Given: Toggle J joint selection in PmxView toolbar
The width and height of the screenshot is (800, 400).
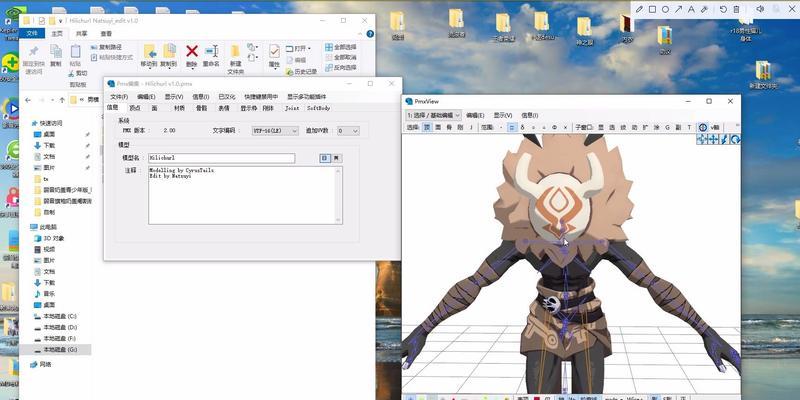Looking at the screenshot, I should [x=471, y=128].
